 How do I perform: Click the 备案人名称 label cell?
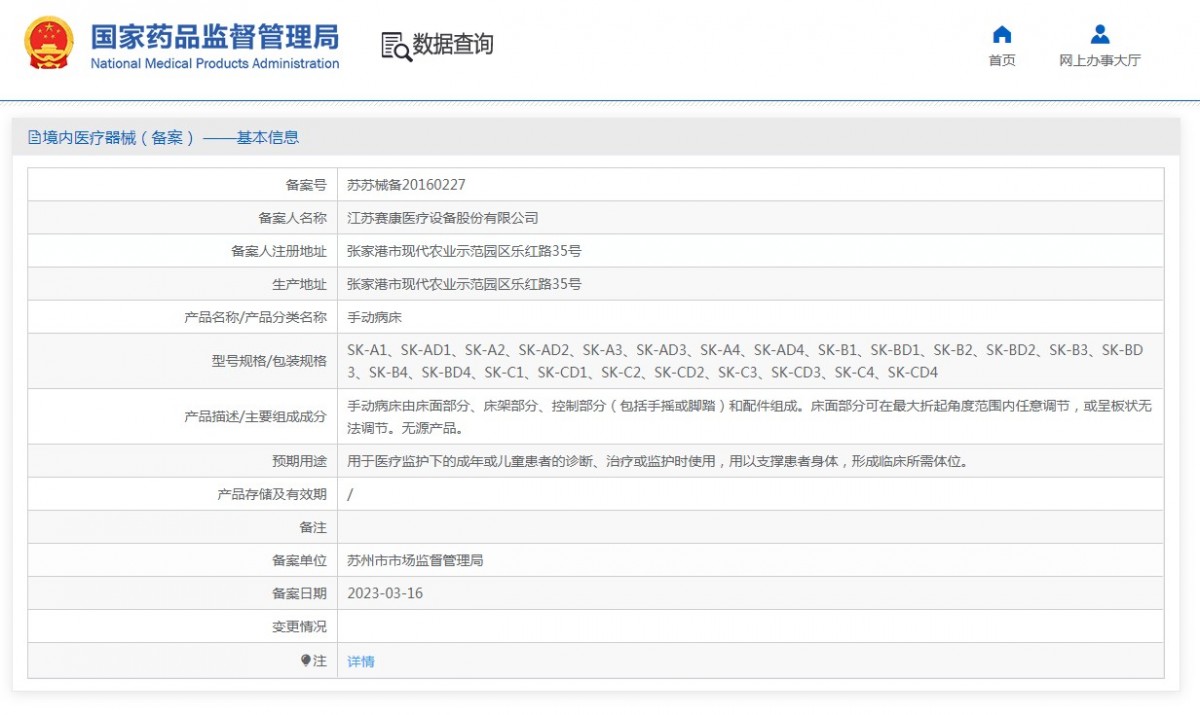[x=182, y=218]
